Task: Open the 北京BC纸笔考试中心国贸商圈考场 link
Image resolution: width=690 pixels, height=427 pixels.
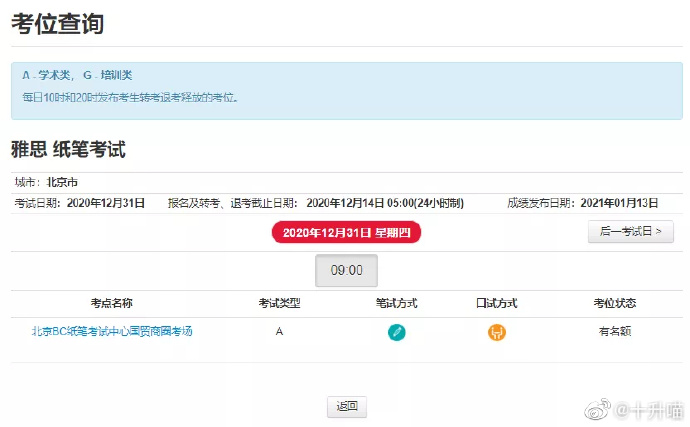Action: pyautogui.click(x=112, y=331)
